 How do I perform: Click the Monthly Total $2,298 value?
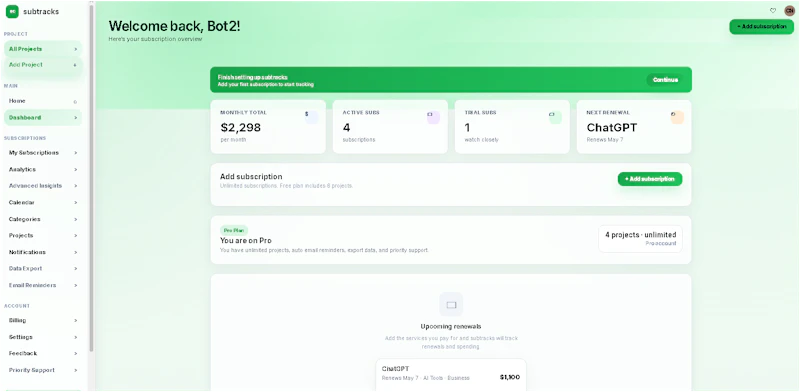coord(240,128)
